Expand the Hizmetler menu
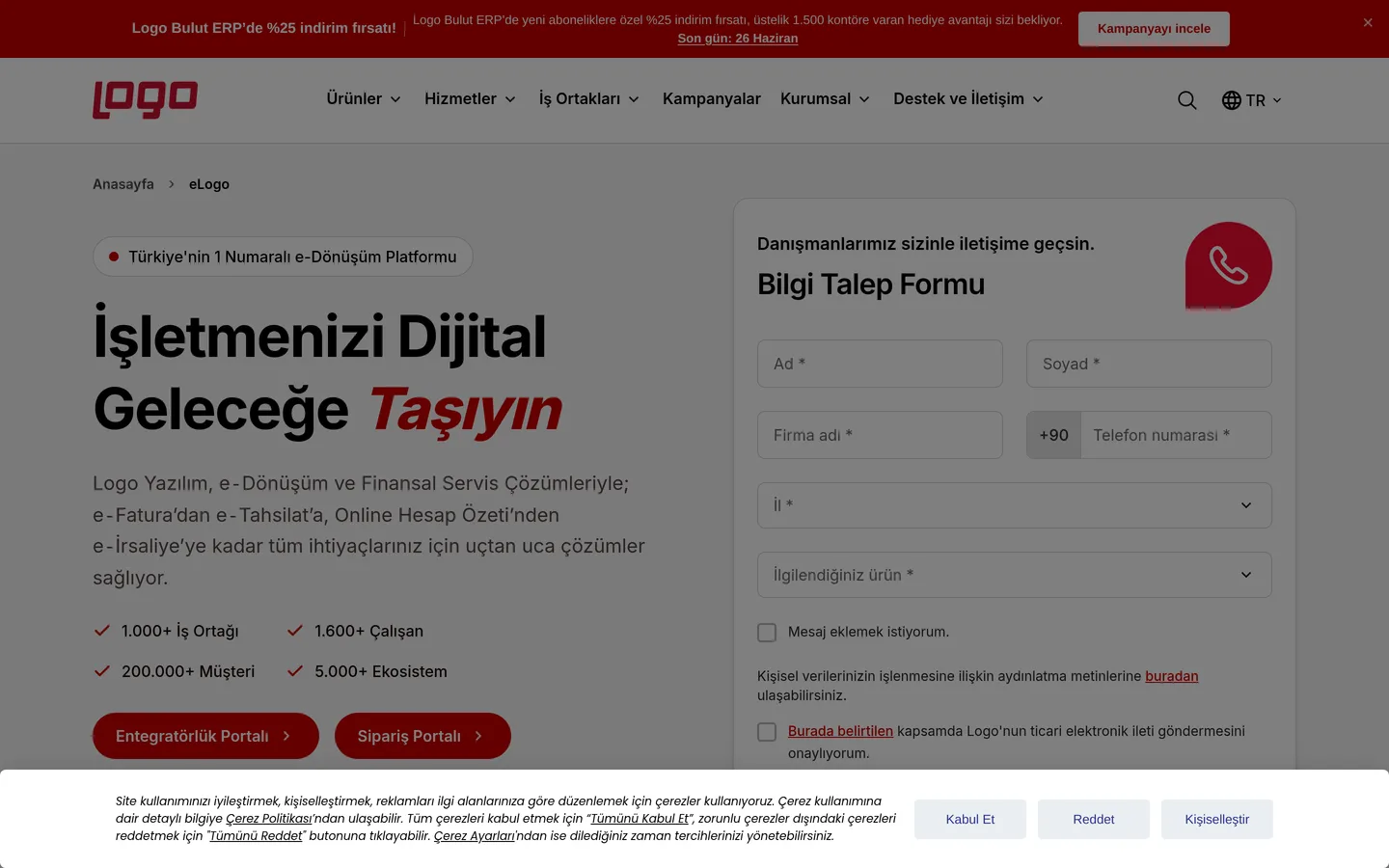This screenshot has height=868, width=1389. pos(471,99)
